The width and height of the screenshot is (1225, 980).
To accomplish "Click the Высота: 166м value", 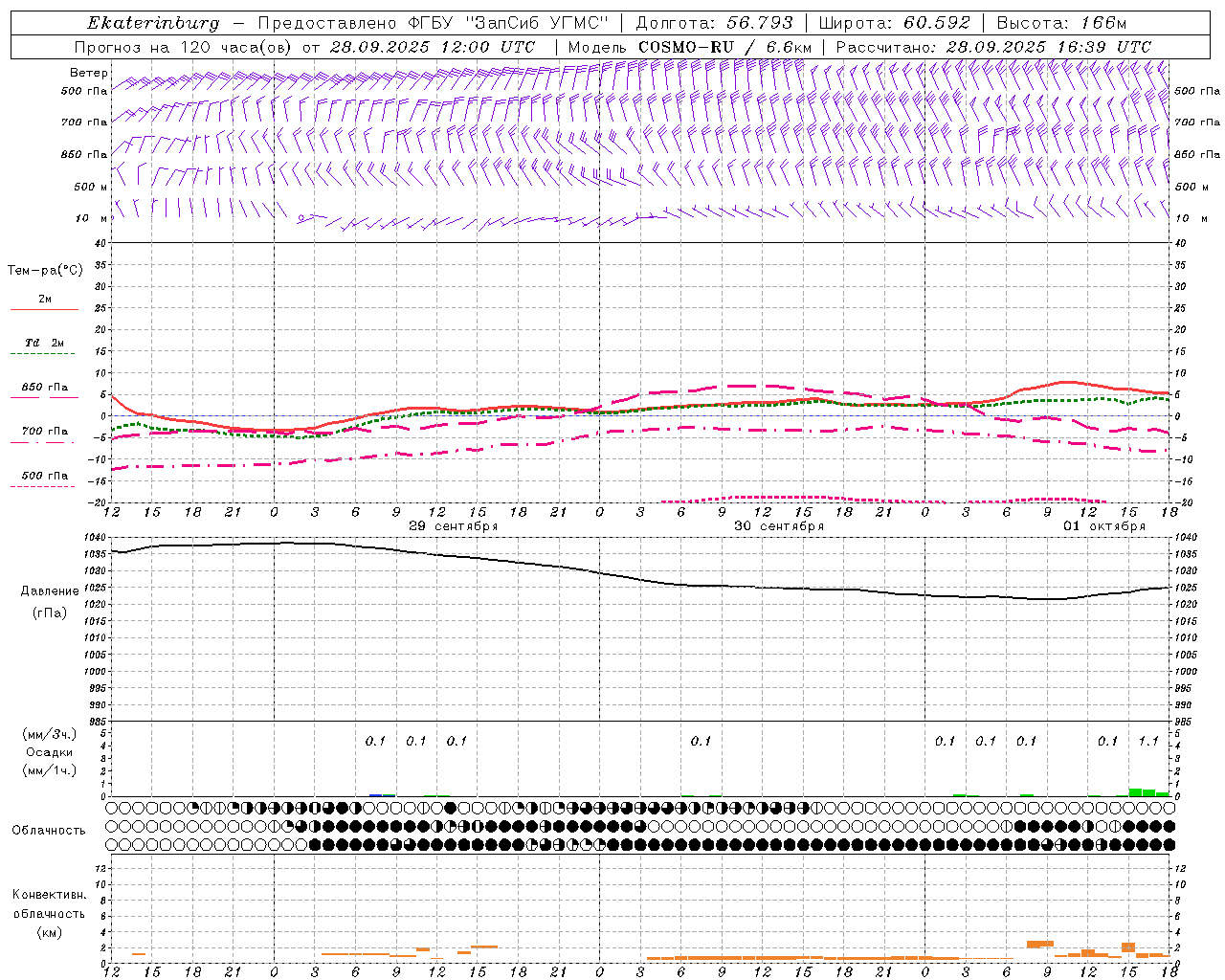I will [1061, 23].
